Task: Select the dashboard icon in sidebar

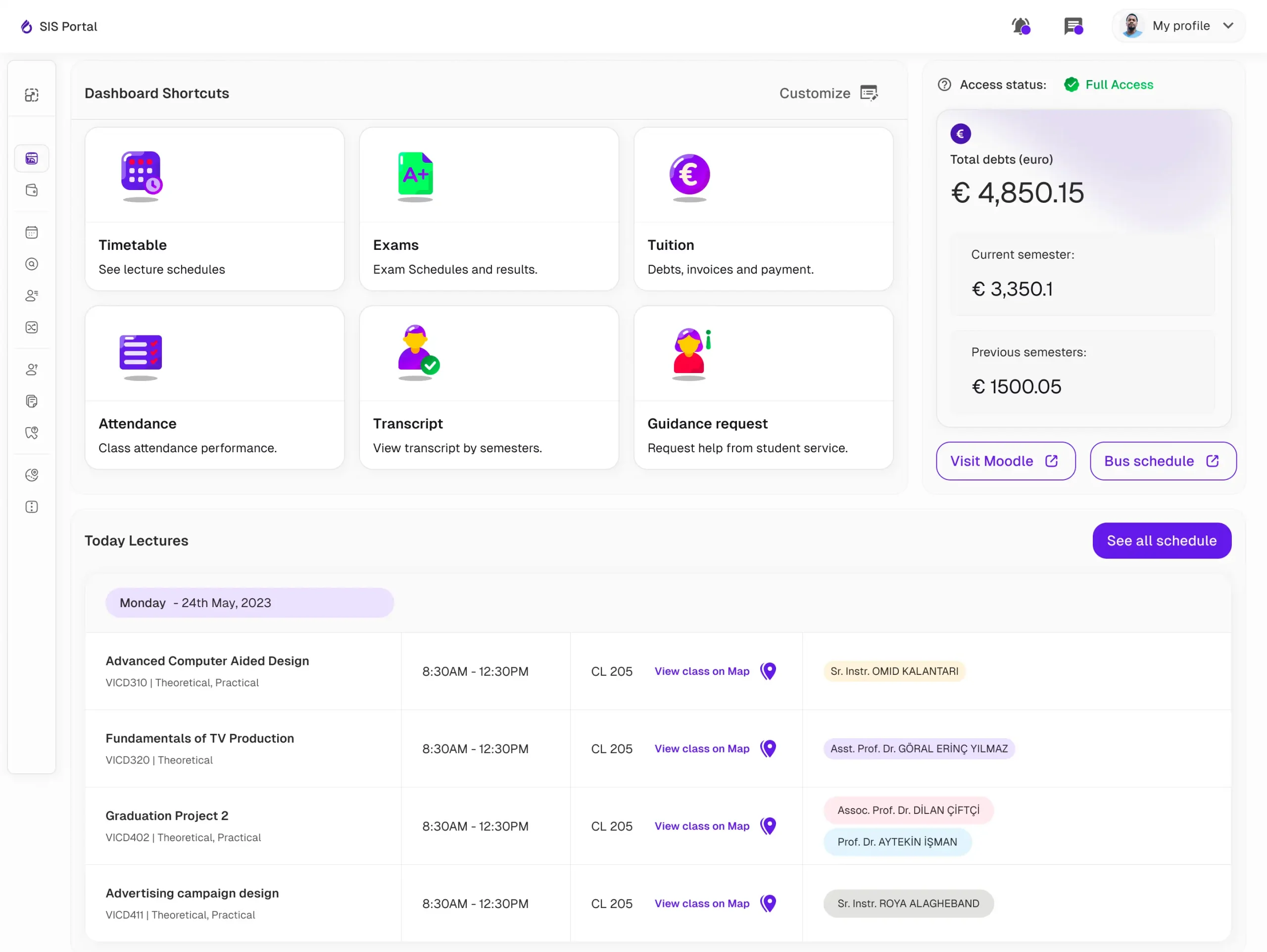Action: pos(32,159)
